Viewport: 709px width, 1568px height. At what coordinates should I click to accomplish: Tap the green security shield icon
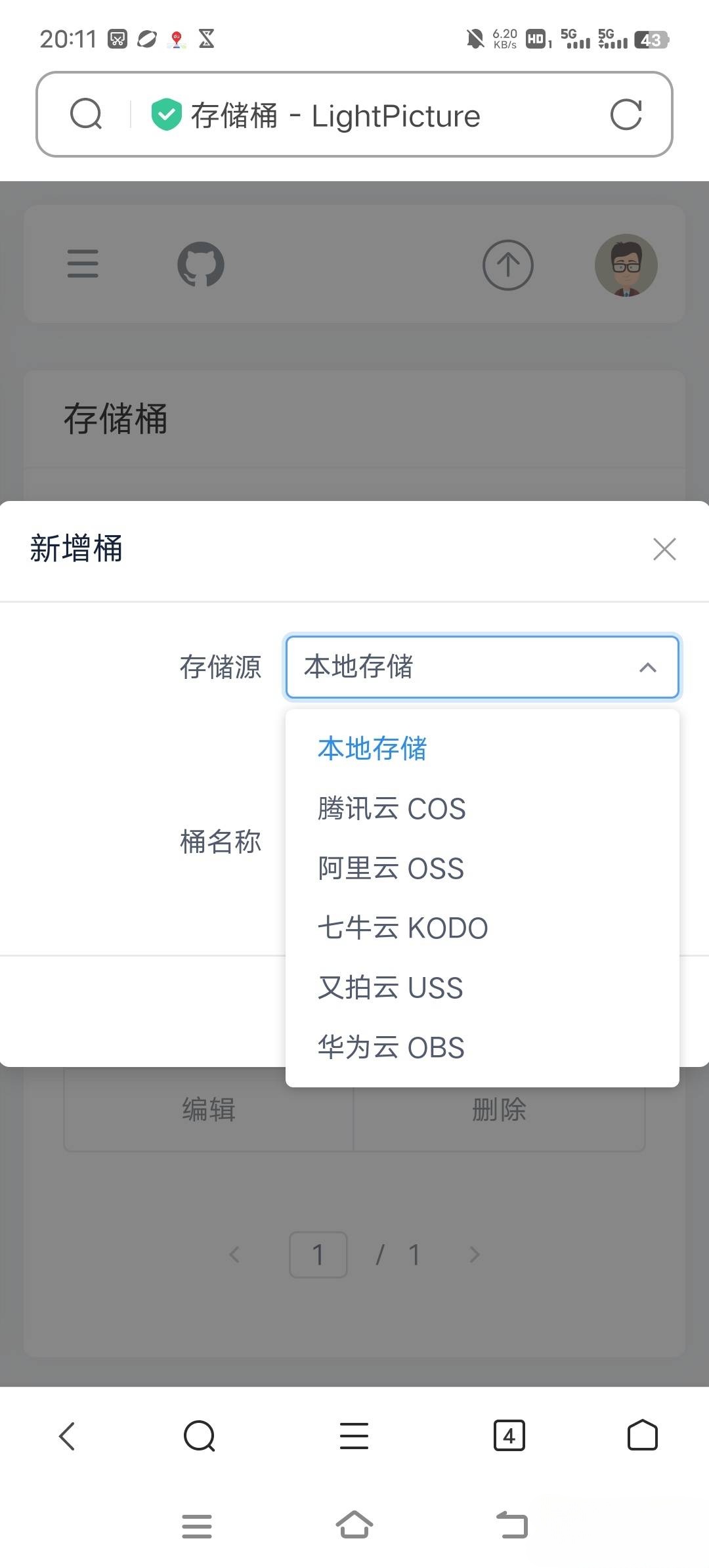166,114
